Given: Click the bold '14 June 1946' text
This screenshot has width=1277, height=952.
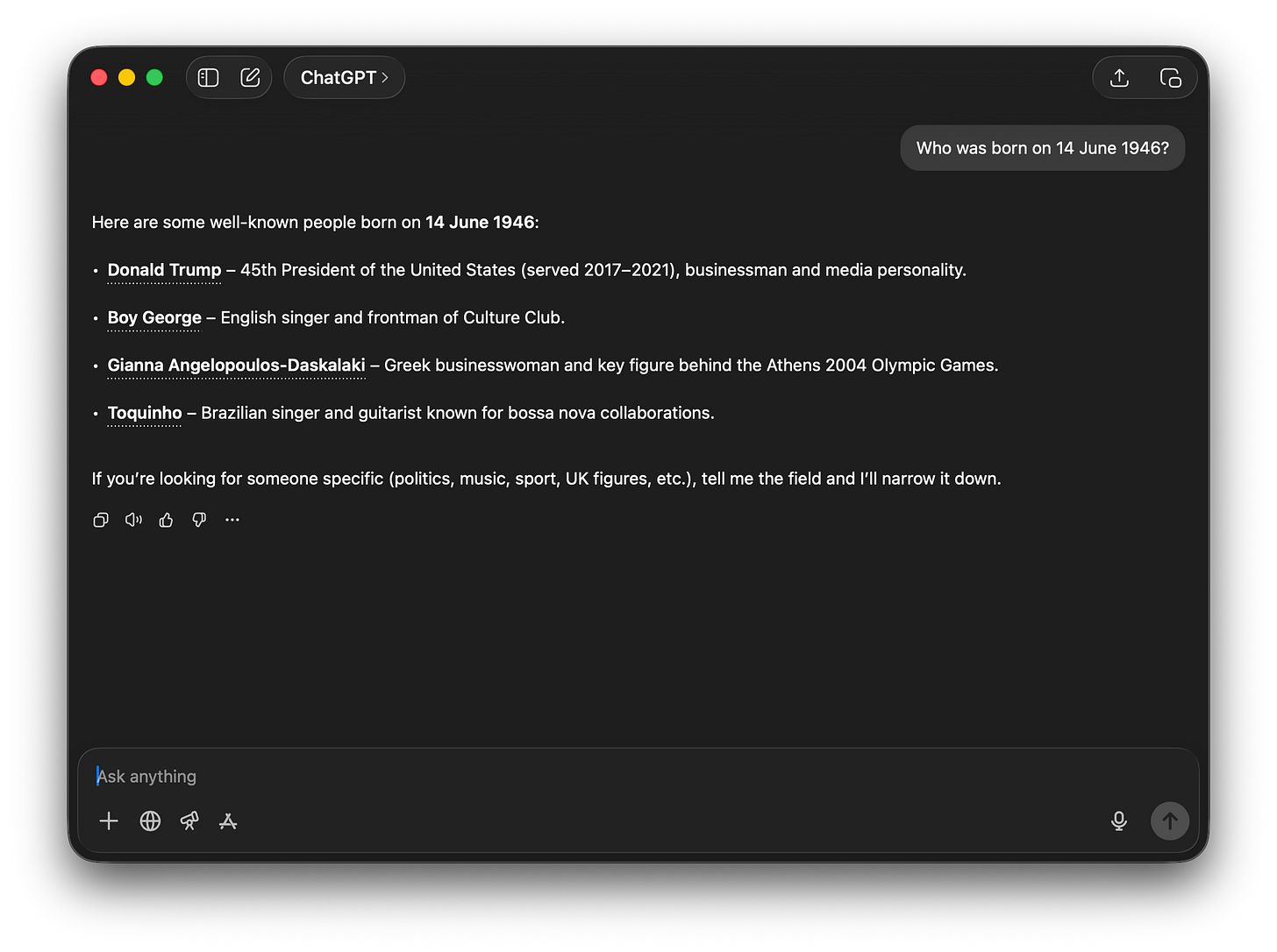Looking at the screenshot, I should point(480,223).
